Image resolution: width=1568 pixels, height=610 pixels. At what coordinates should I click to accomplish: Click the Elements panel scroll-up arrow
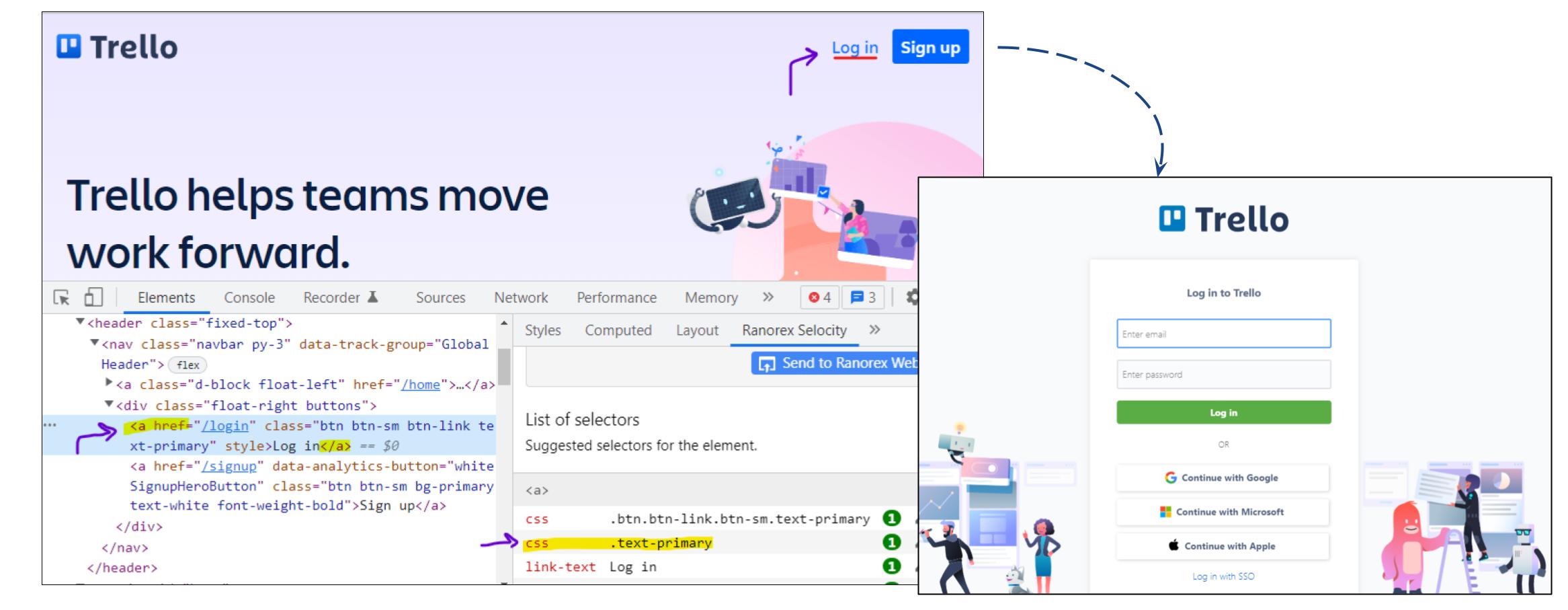(x=504, y=323)
